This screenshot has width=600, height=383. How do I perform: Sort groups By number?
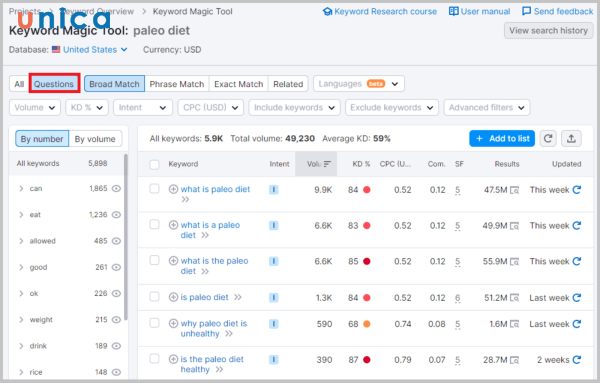tap(42, 139)
